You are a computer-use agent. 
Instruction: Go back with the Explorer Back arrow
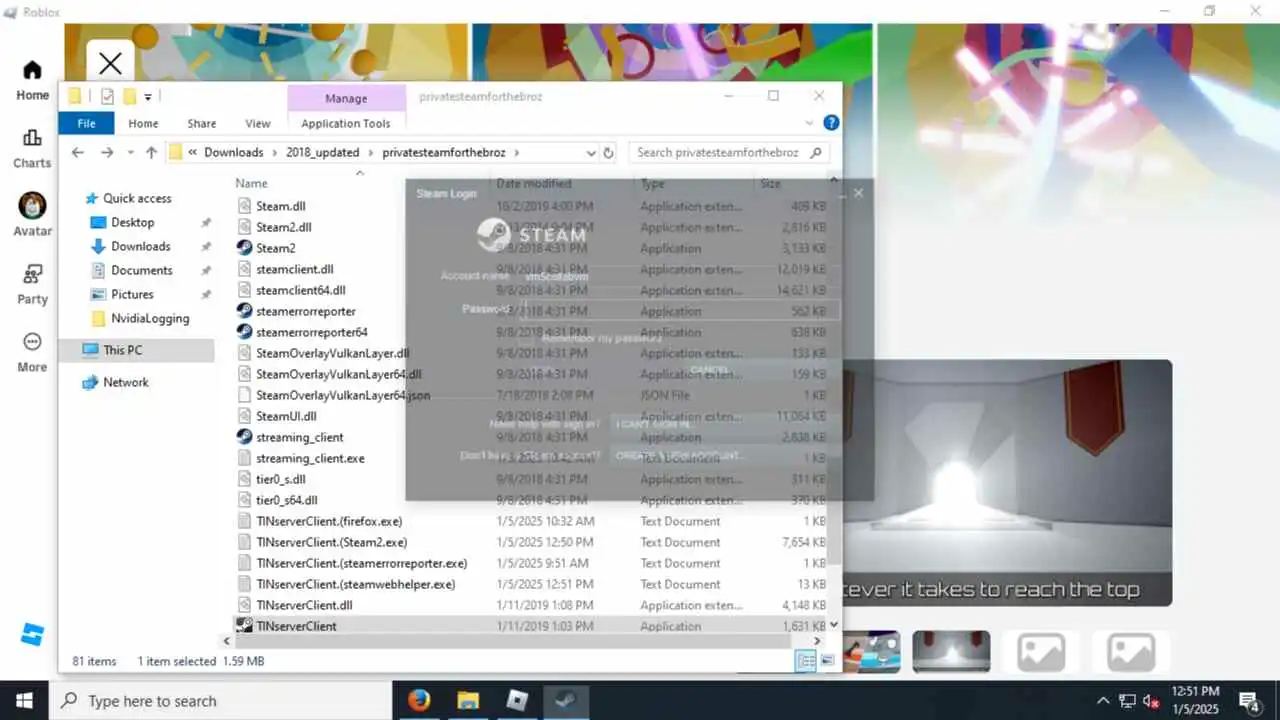(x=78, y=152)
